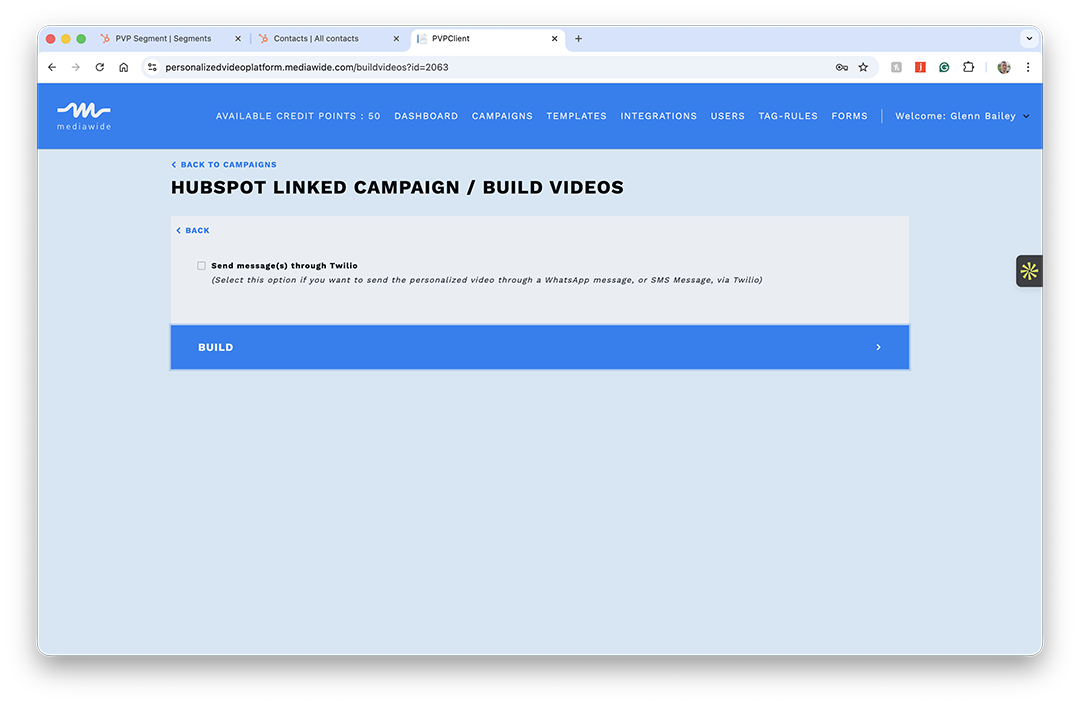Open the browser Extensions puzzle icon
The image size is (1080, 705).
968,67
